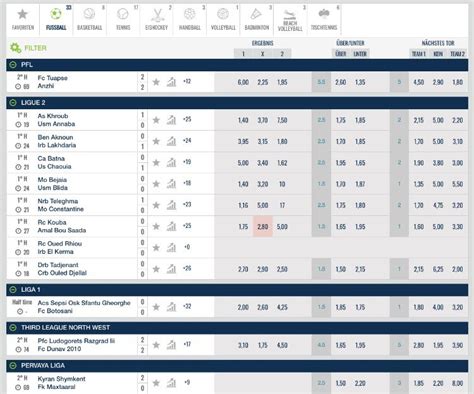Open statistics chart for As Khroub match
This screenshot has height=394, width=474.
(171, 120)
